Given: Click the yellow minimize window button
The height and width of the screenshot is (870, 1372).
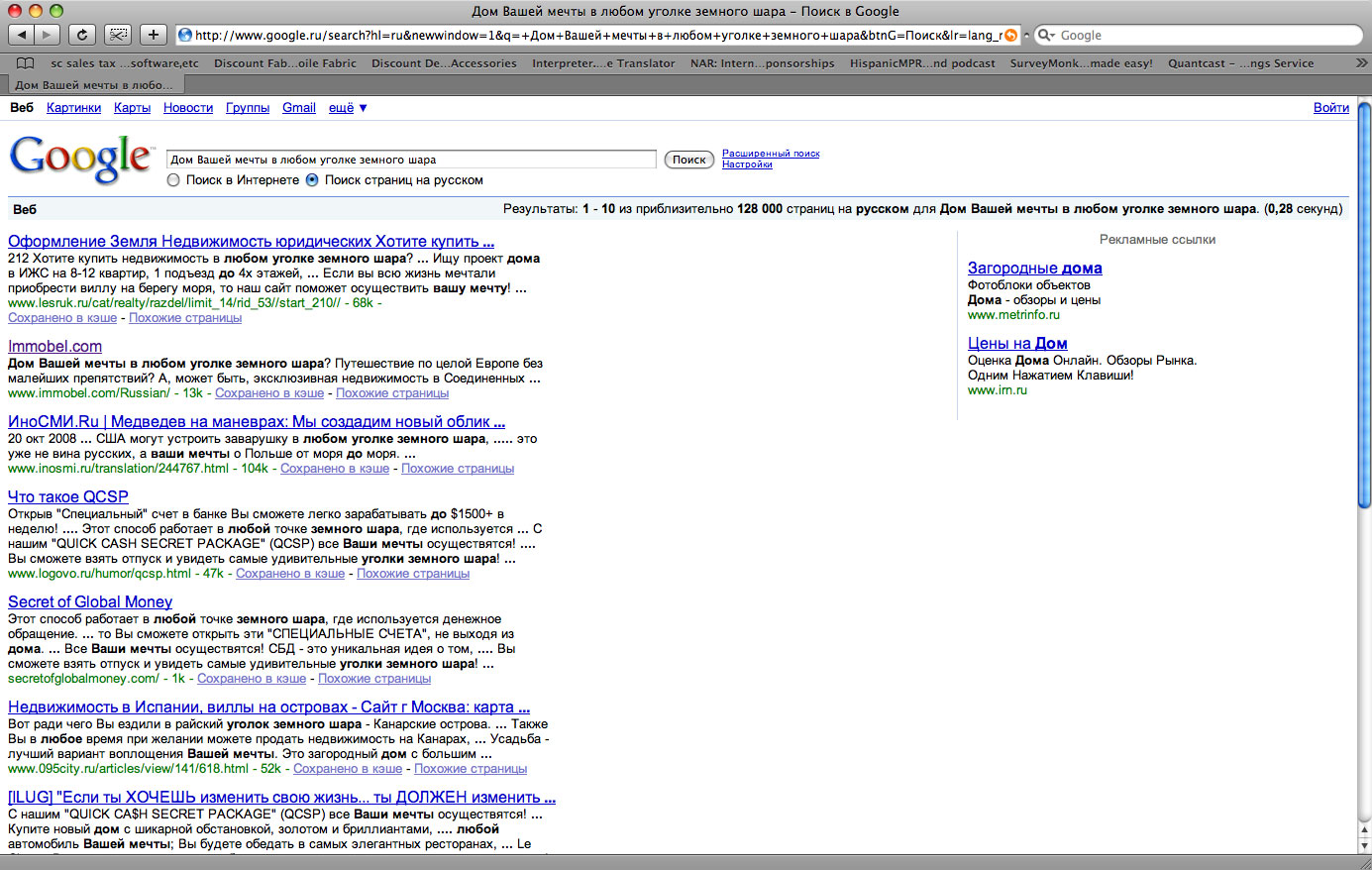Looking at the screenshot, I should click(36, 10).
